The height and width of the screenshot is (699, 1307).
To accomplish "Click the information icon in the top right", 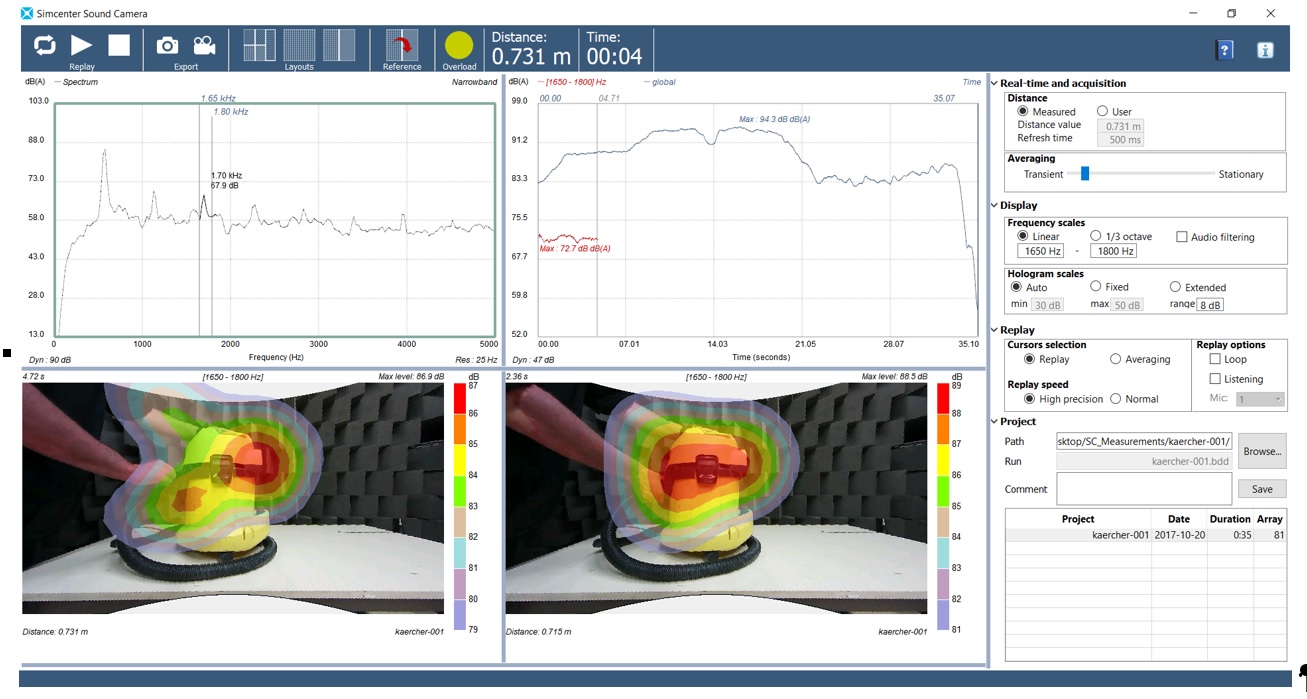I will 1265,48.
